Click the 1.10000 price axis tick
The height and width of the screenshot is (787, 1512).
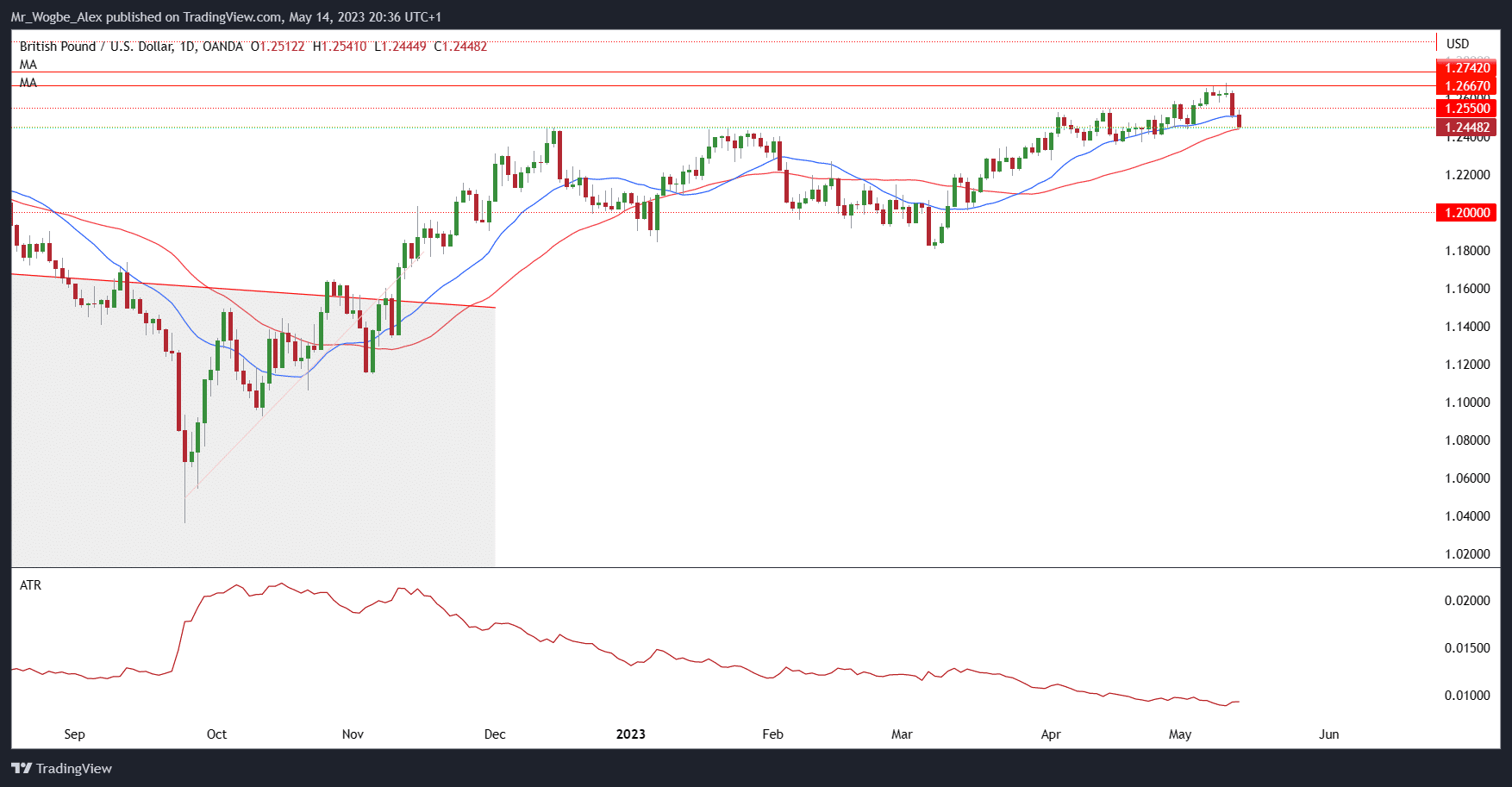1467,403
